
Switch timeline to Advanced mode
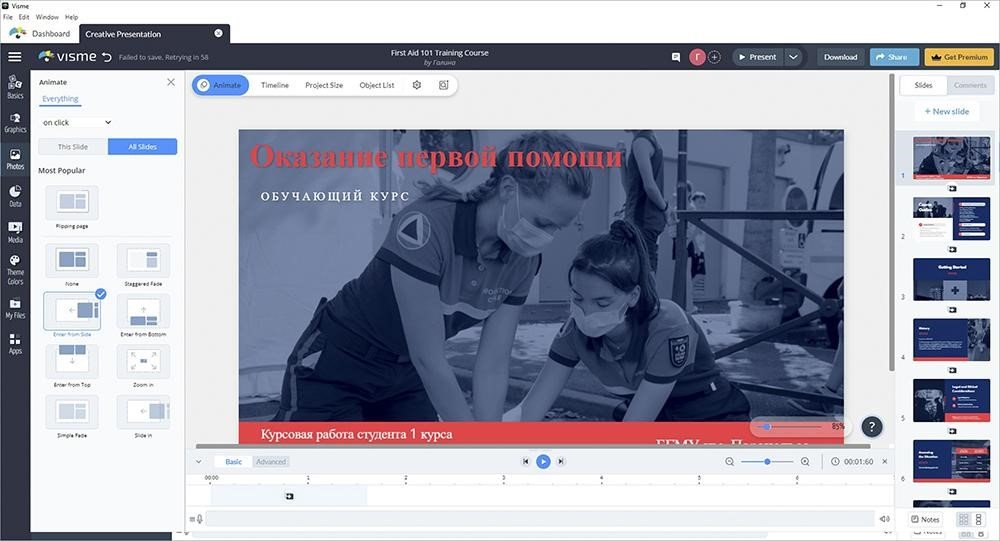point(271,462)
